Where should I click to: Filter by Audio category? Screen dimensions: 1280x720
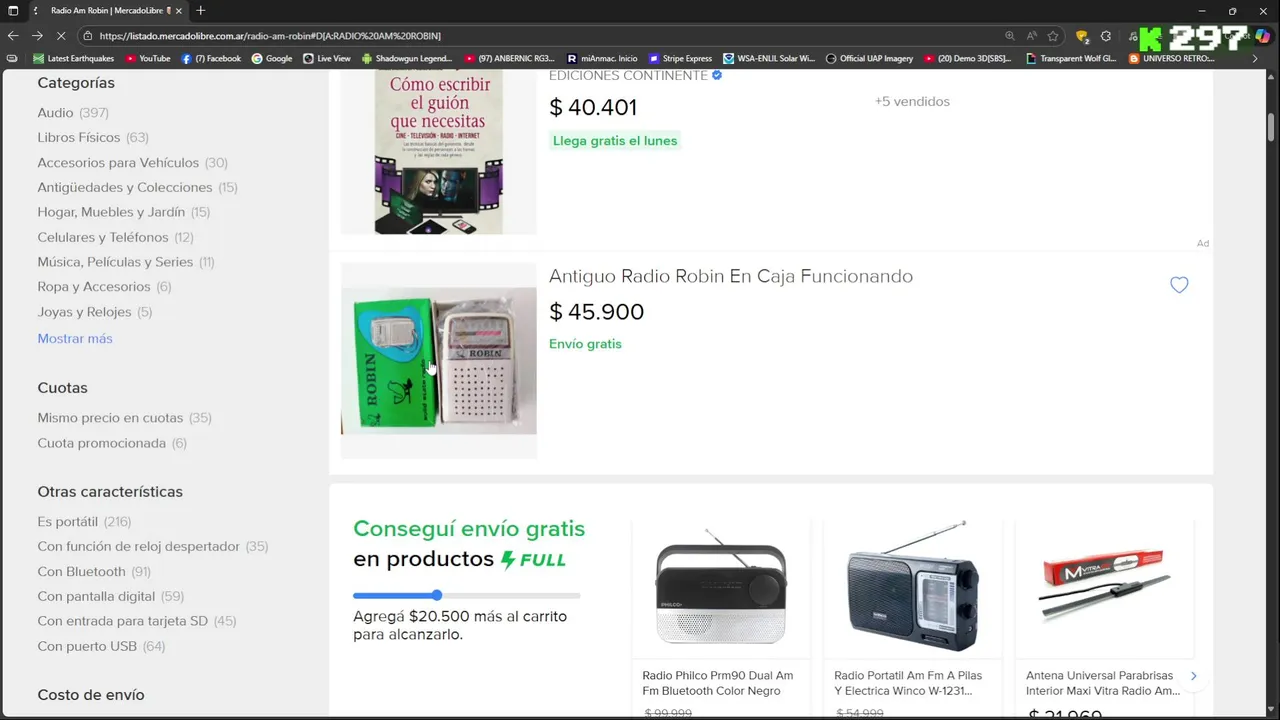[73, 113]
